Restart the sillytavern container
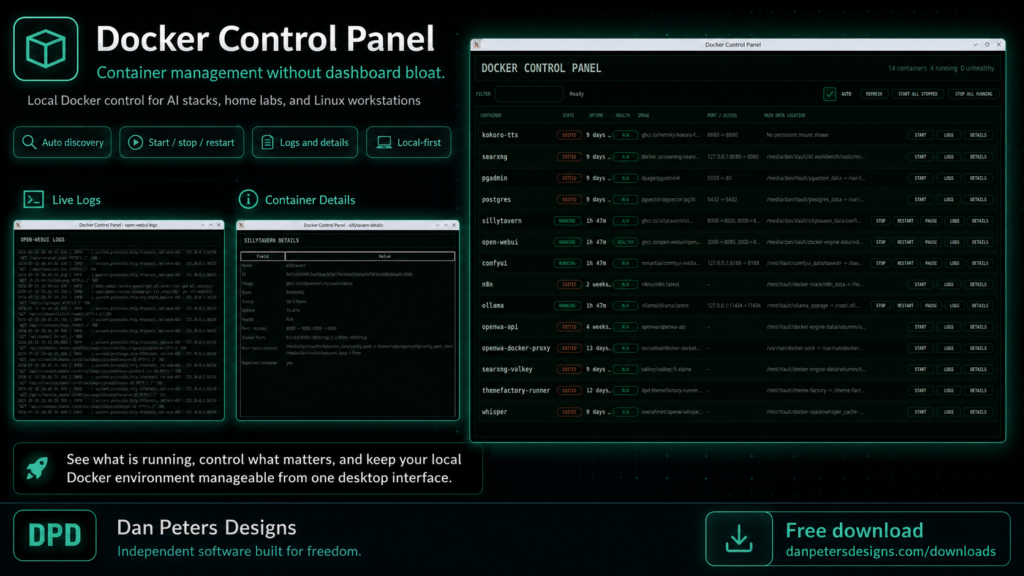 click(x=905, y=221)
